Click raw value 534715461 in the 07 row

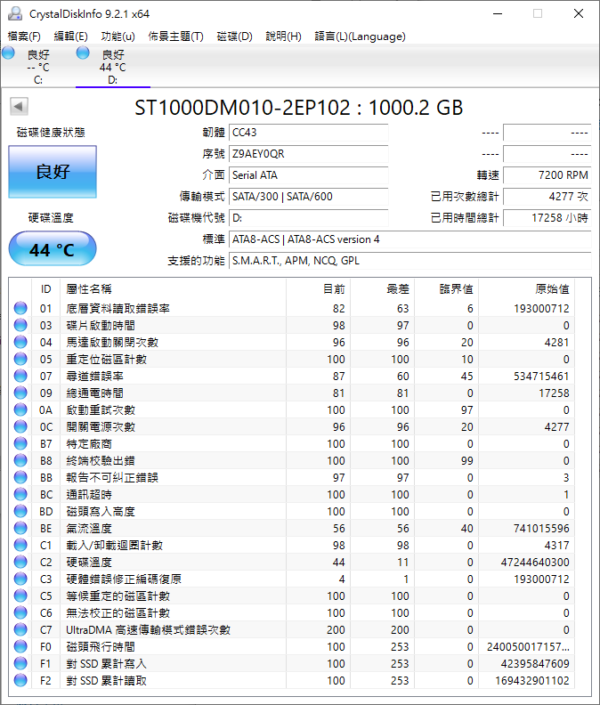(542, 376)
